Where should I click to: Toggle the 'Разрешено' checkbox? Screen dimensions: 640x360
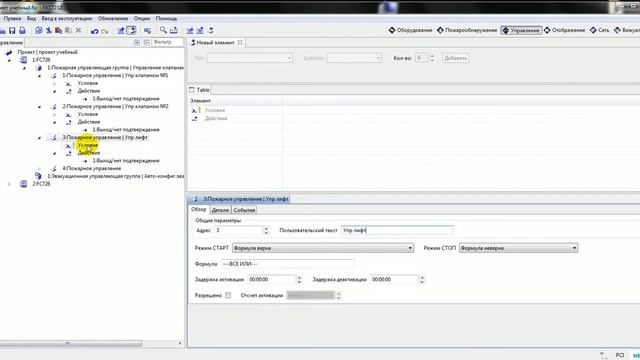tap(228, 295)
